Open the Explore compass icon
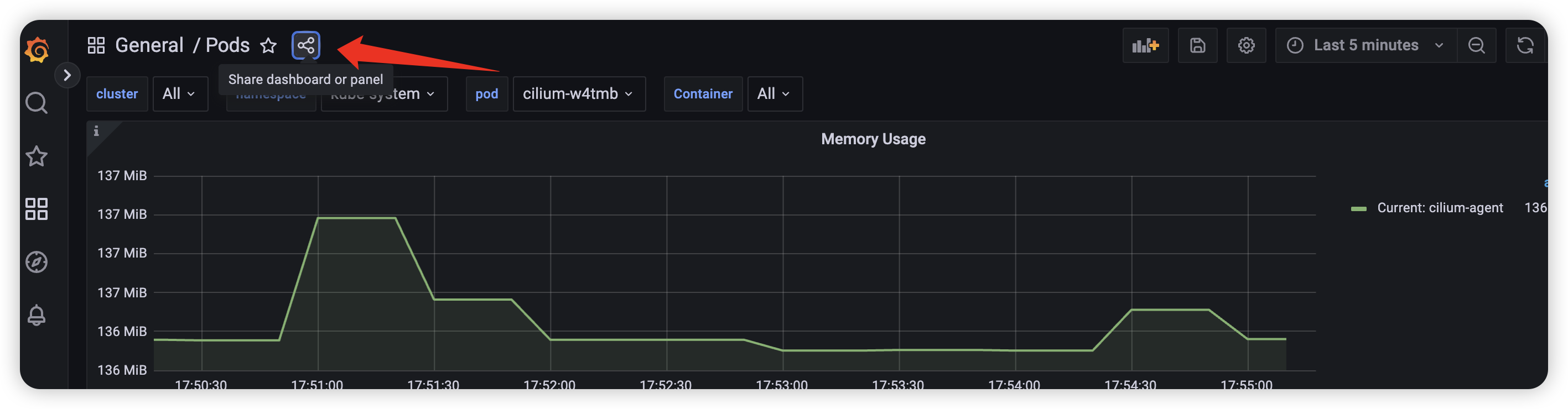The height and width of the screenshot is (409, 1568). (37, 262)
